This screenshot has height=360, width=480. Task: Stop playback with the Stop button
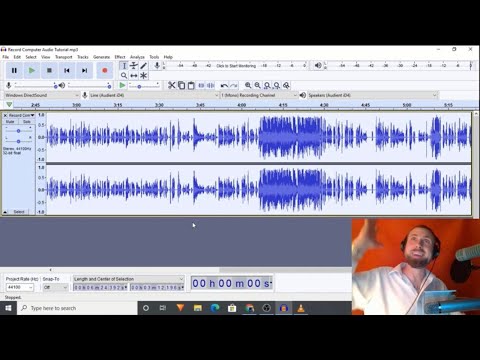49,70
